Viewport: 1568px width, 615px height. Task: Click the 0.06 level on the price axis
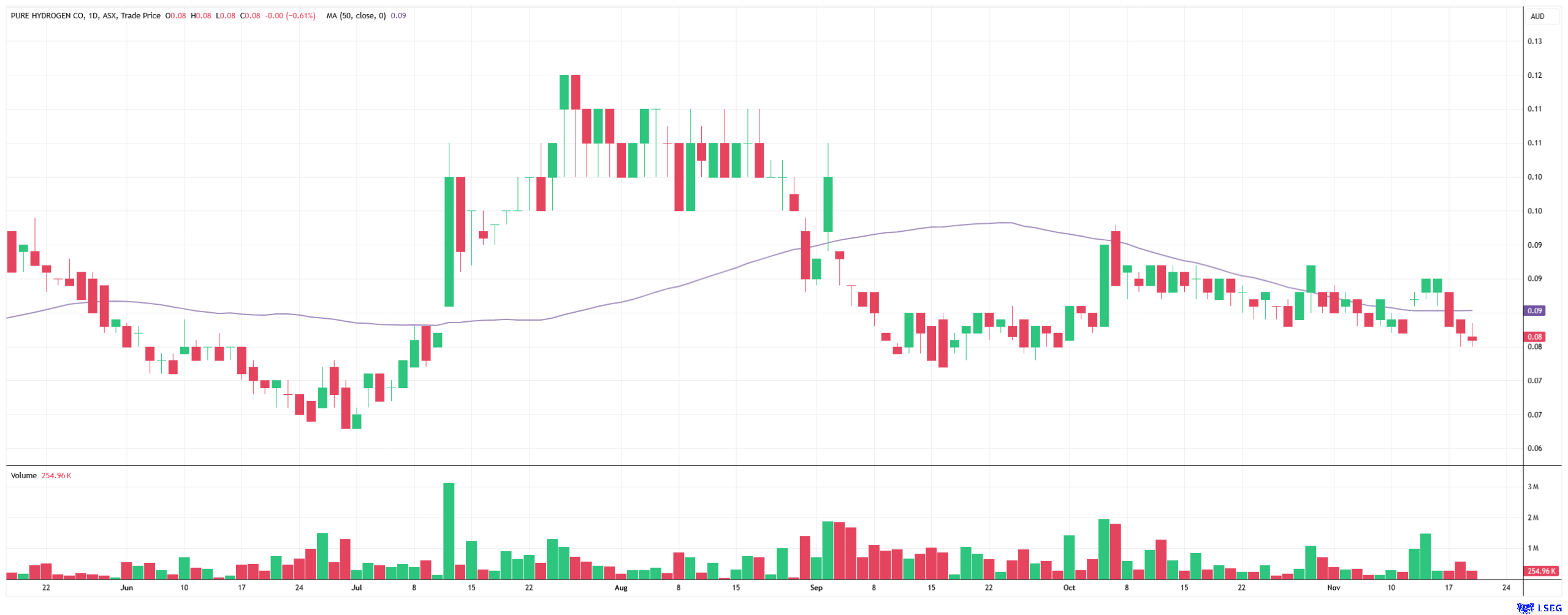(1534, 449)
